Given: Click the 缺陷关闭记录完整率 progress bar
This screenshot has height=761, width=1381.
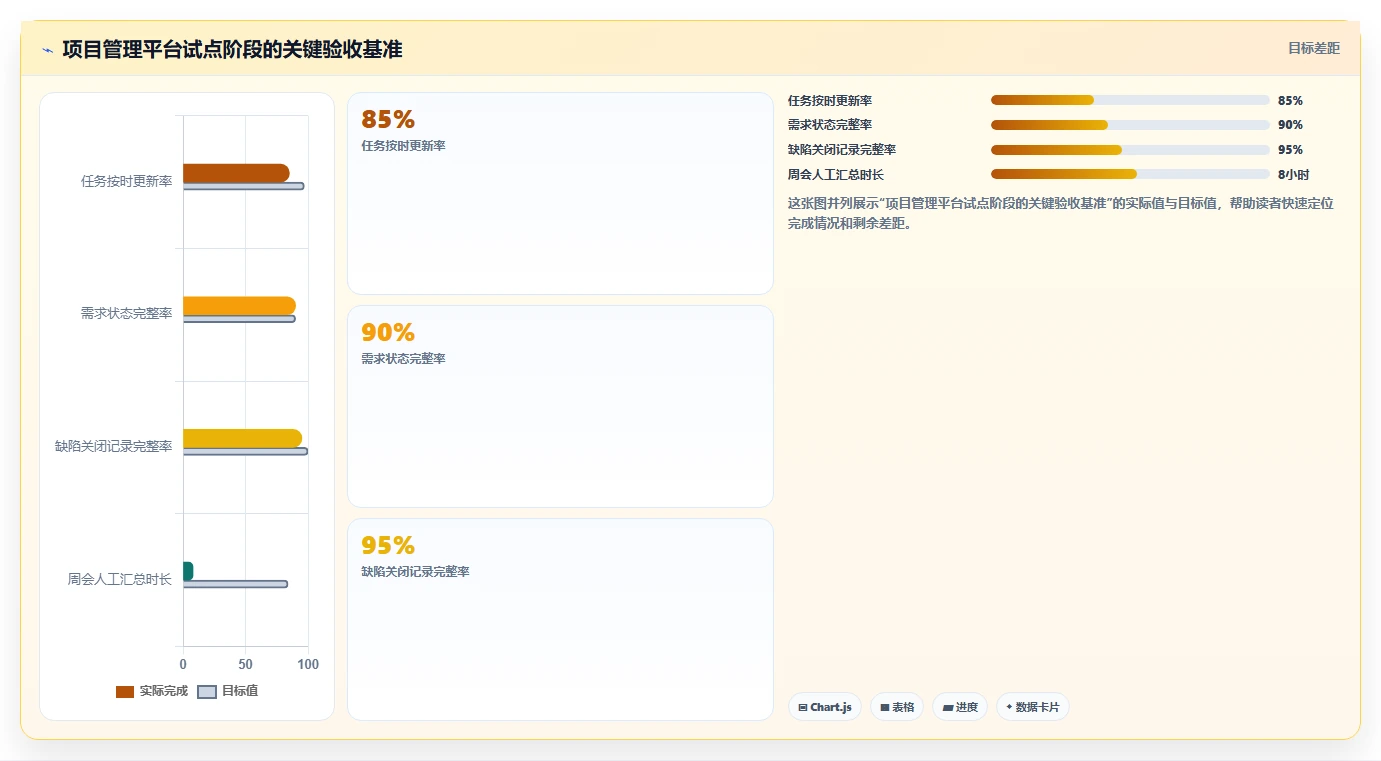Looking at the screenshot, I should coord(1130,150).
